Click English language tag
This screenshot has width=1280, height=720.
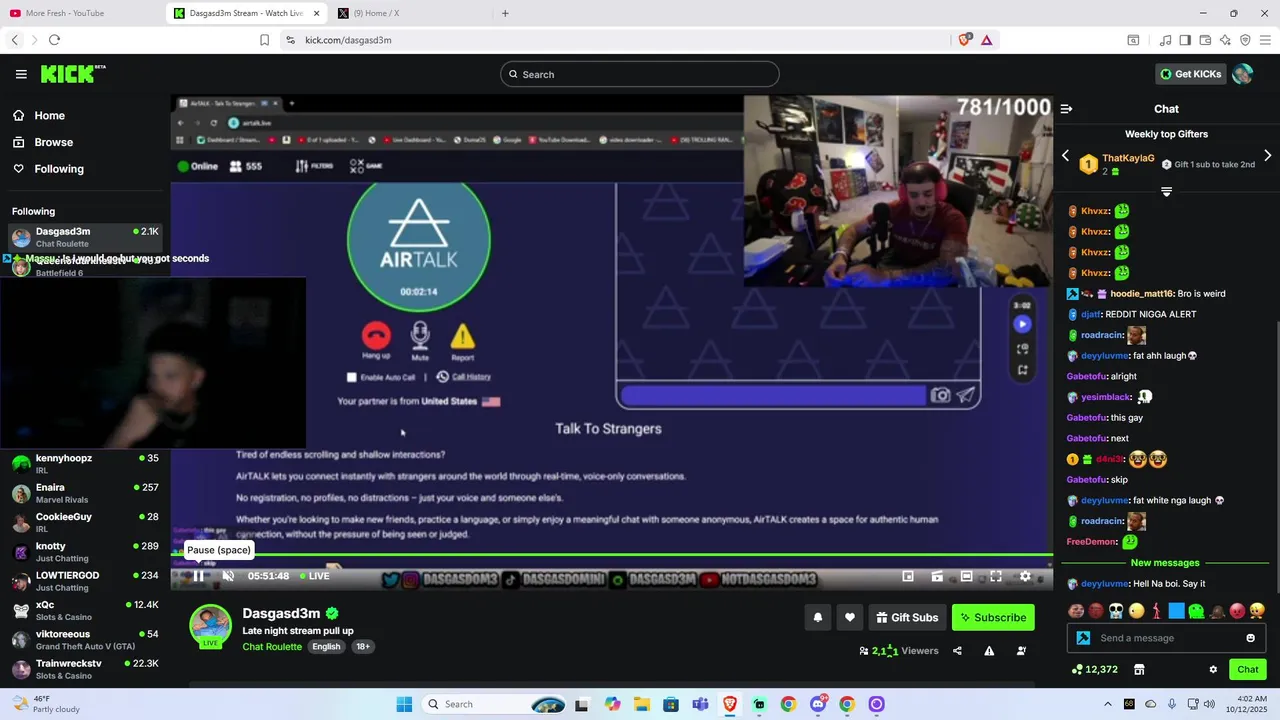[326, 647]
